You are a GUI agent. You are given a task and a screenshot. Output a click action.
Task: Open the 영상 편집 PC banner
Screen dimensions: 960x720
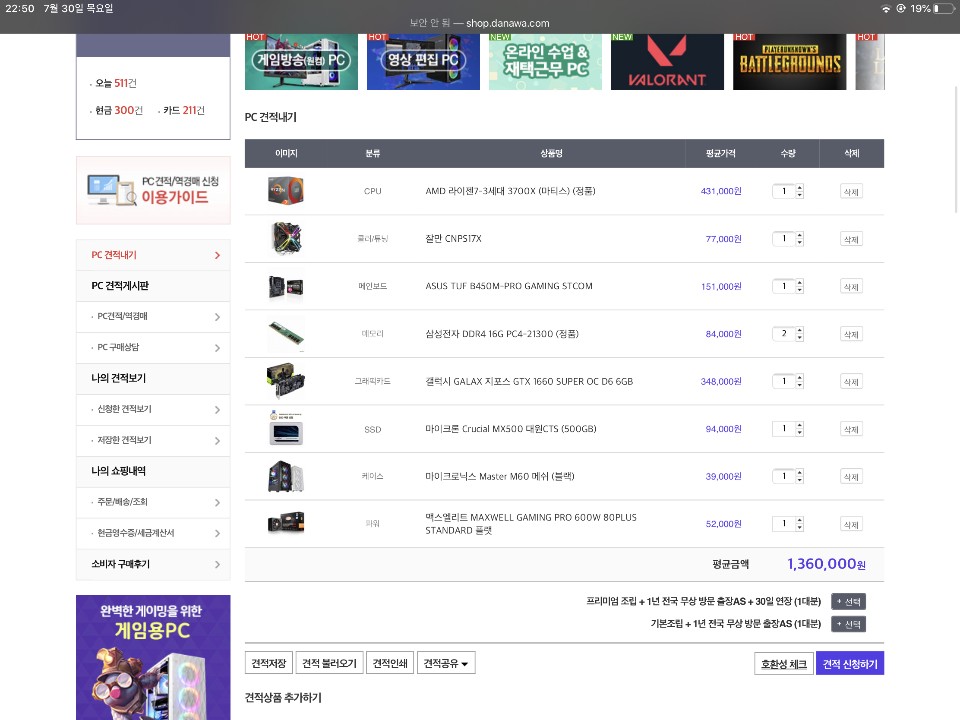tap(423, 61)
